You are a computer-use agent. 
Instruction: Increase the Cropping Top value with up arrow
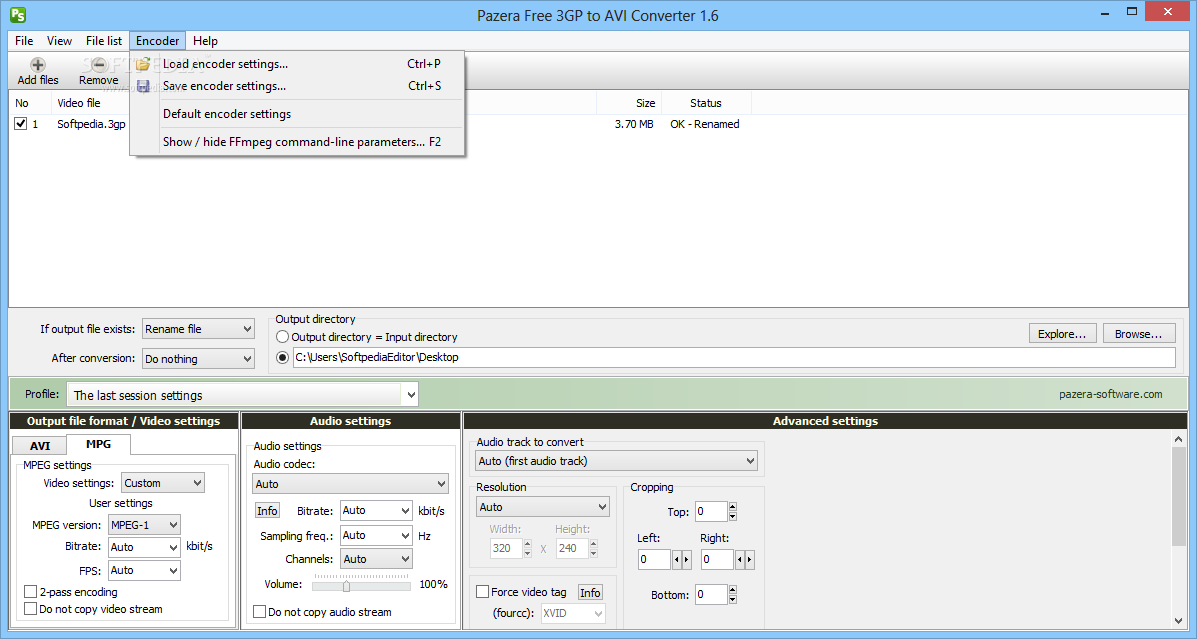tap(733, 507)
